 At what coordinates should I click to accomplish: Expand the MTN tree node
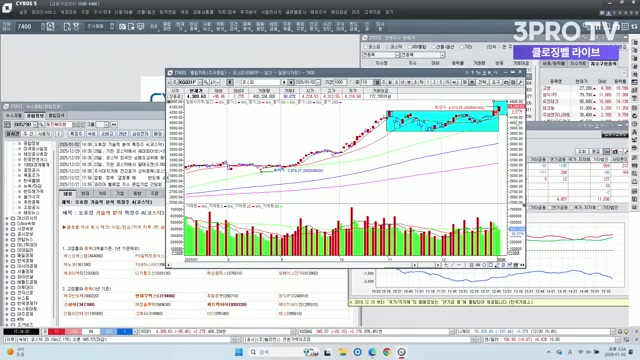[x=7, y=320]
